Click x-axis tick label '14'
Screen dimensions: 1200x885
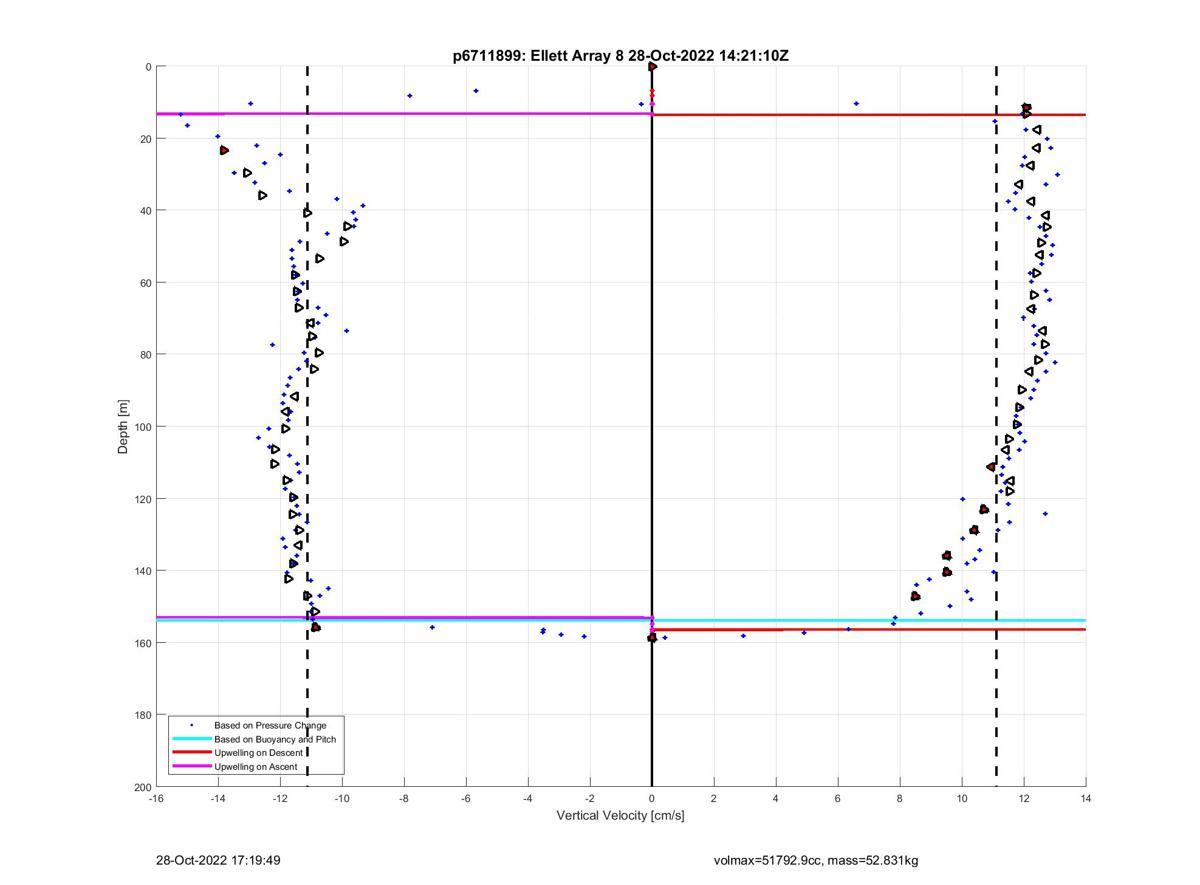pos(1086,798)
